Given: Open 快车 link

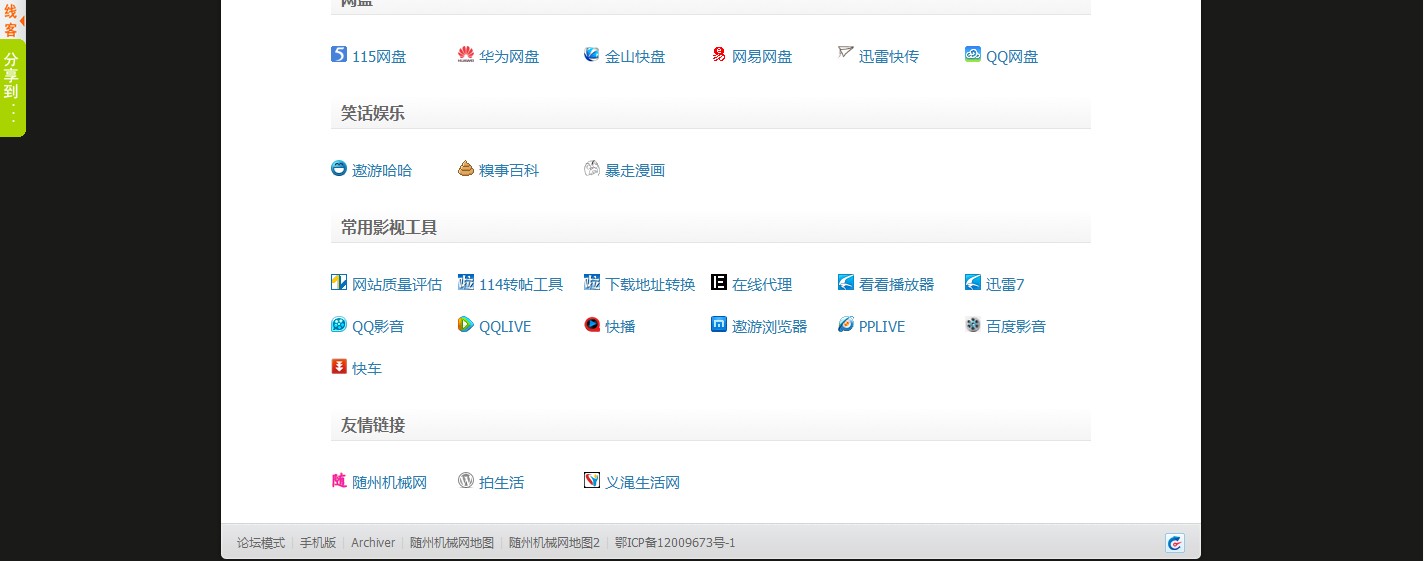Looking at the screenshot, I should point(367,369).
